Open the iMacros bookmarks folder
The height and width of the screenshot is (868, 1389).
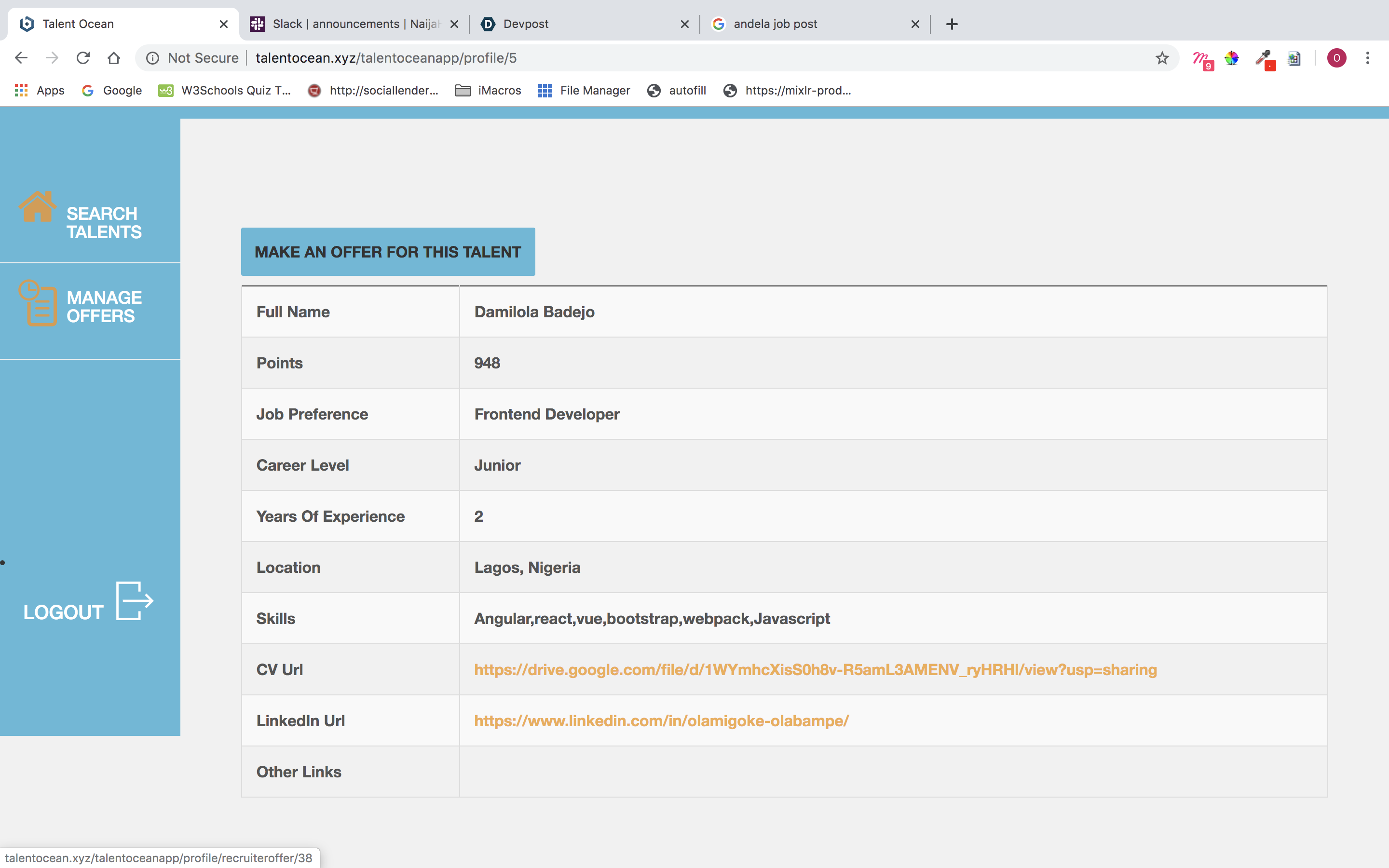coord(488,90)
